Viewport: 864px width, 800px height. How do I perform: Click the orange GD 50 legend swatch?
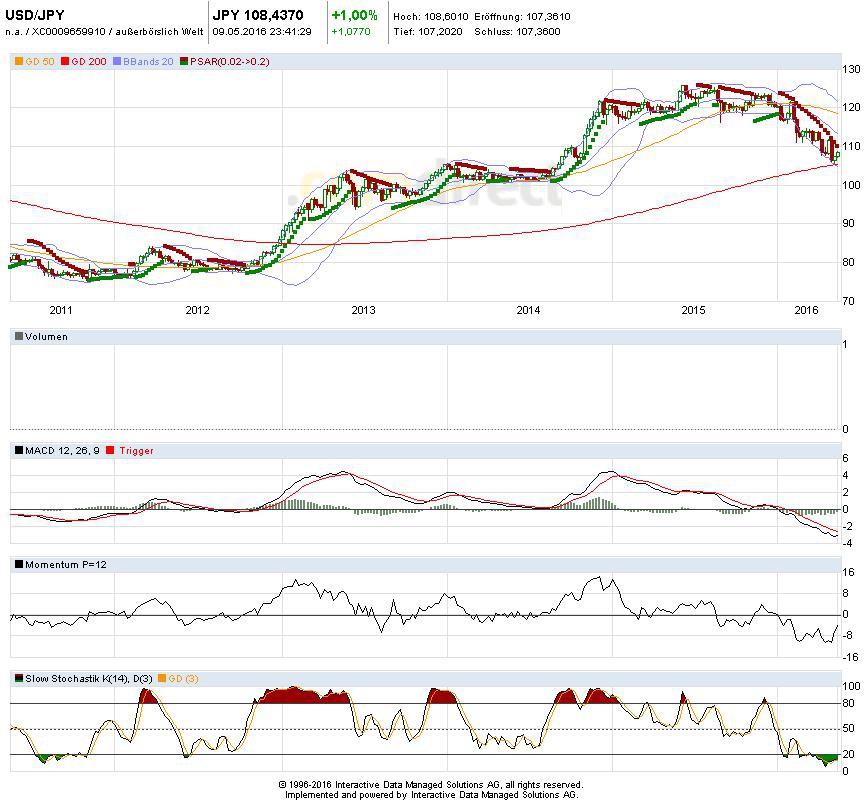click(x=19, y=62)
